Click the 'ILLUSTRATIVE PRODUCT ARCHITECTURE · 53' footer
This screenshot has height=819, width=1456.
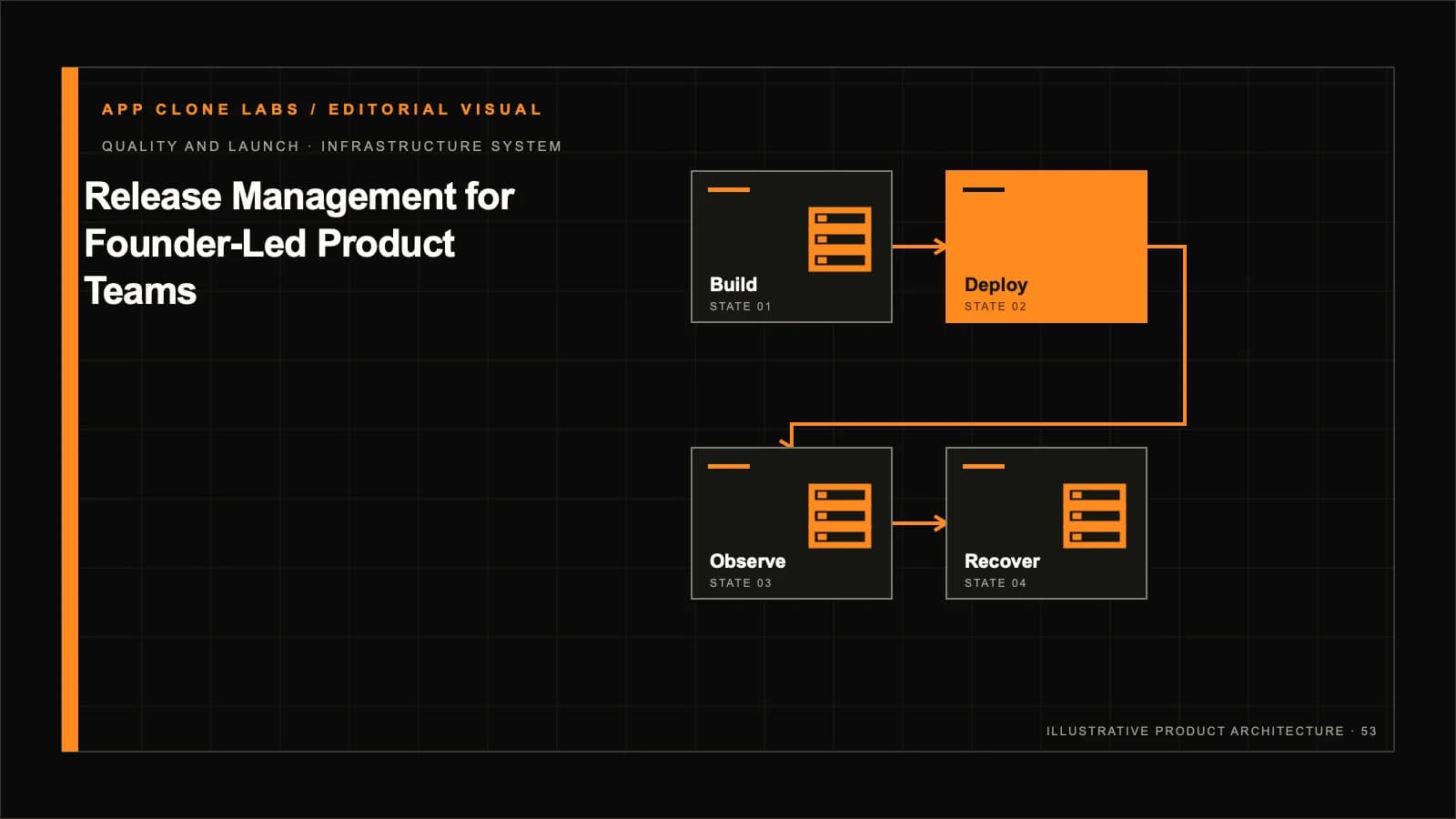(1211, 732)
